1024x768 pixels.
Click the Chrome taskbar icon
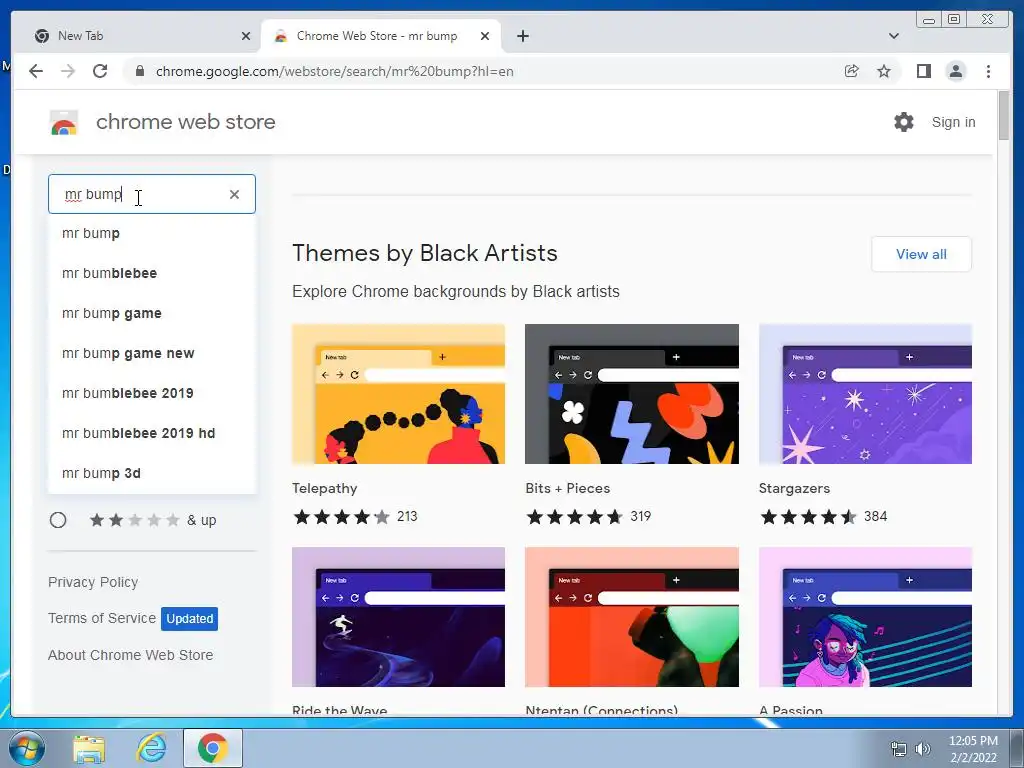[213, 748]
